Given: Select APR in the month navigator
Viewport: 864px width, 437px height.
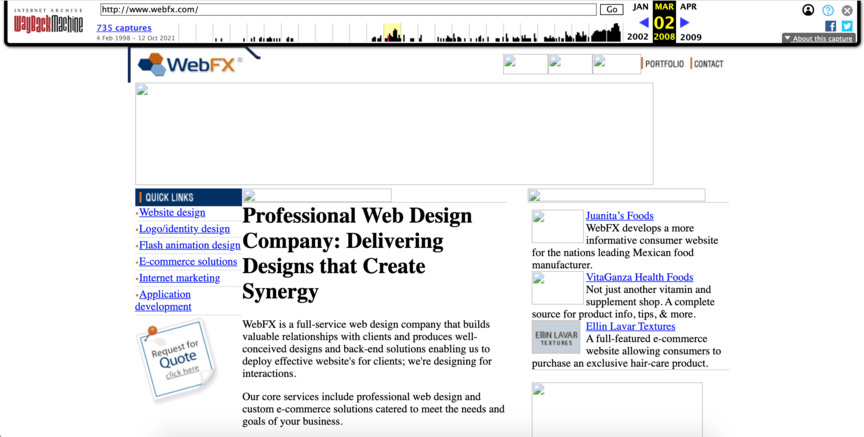Looking at the screenshot, I should tap(688, 7).
